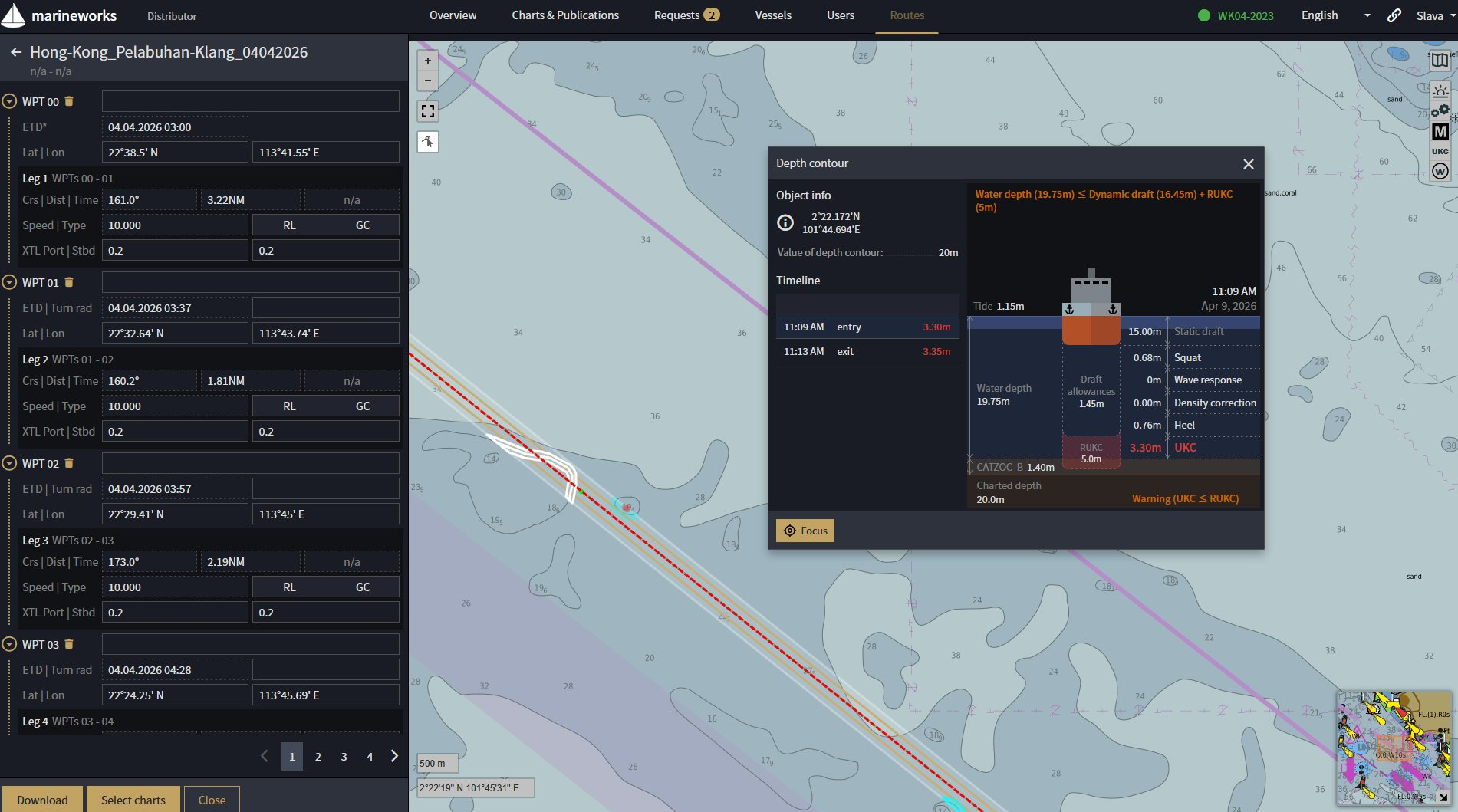This screenshot has width=1458, height=812.
Task: Go to waypoint page 3
Action: coord(344,757)
